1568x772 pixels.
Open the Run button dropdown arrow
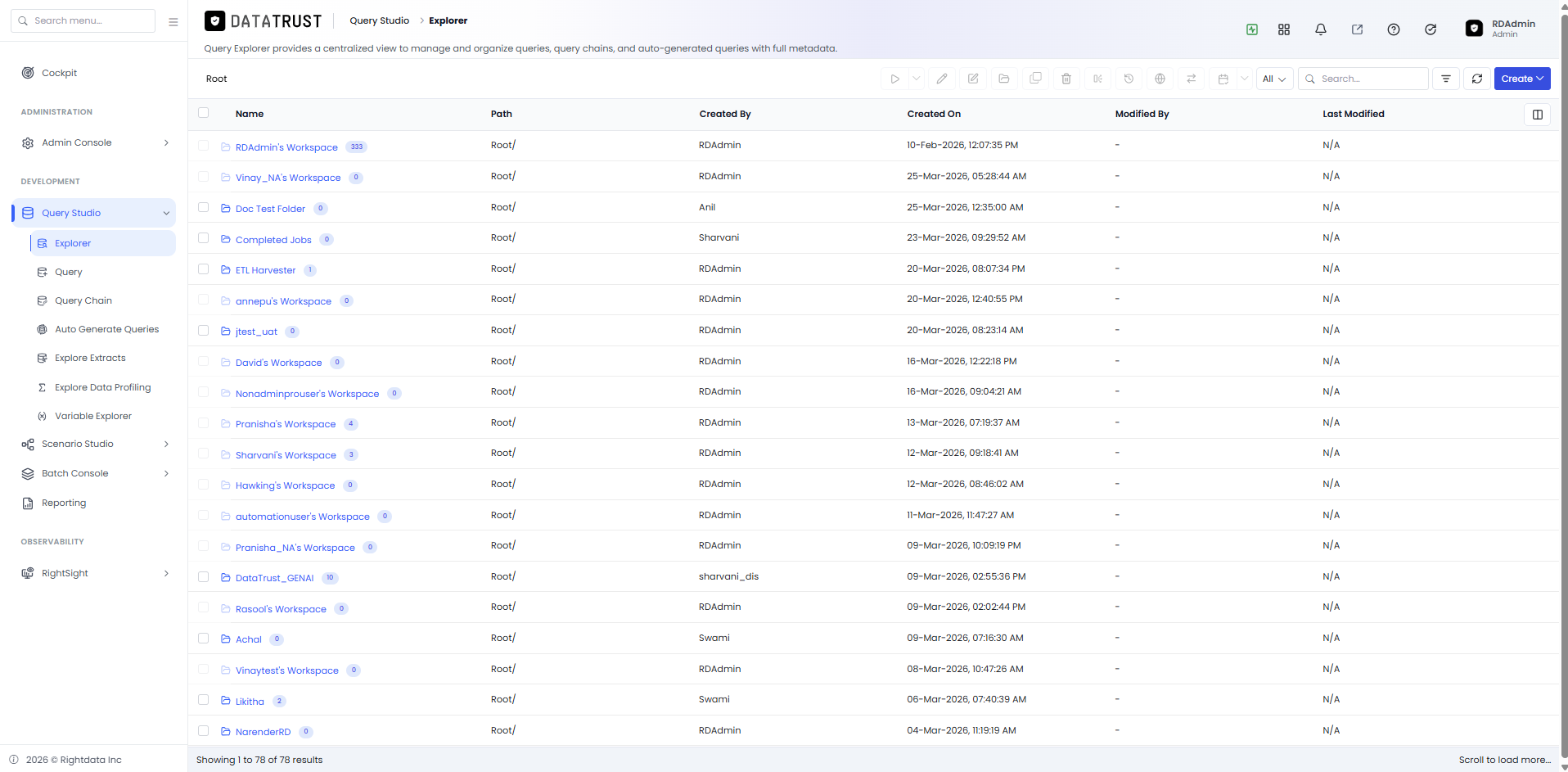917,79
